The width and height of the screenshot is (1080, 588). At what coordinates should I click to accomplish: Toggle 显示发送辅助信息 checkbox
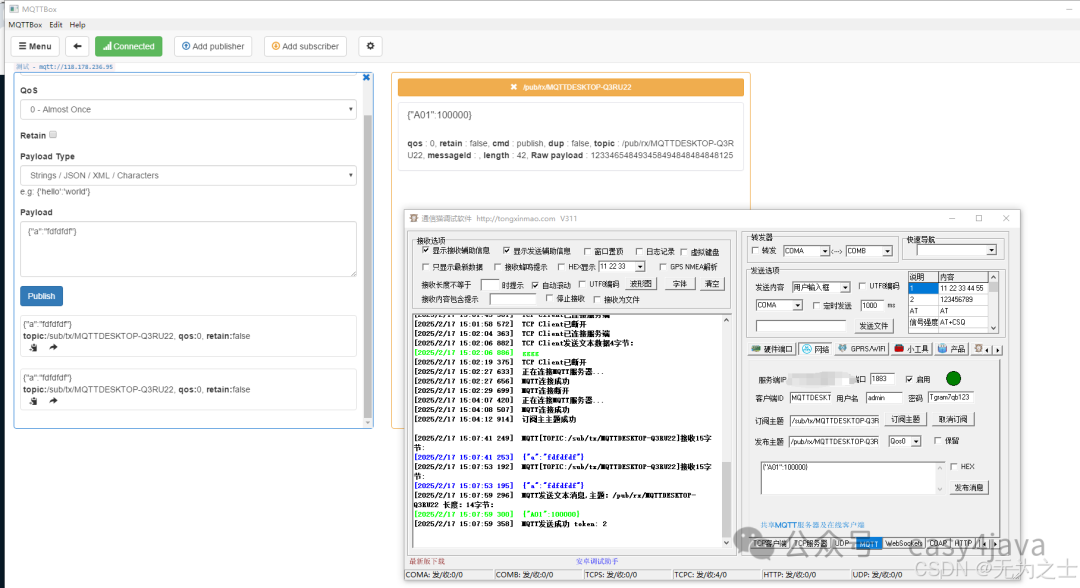point(506,251)
